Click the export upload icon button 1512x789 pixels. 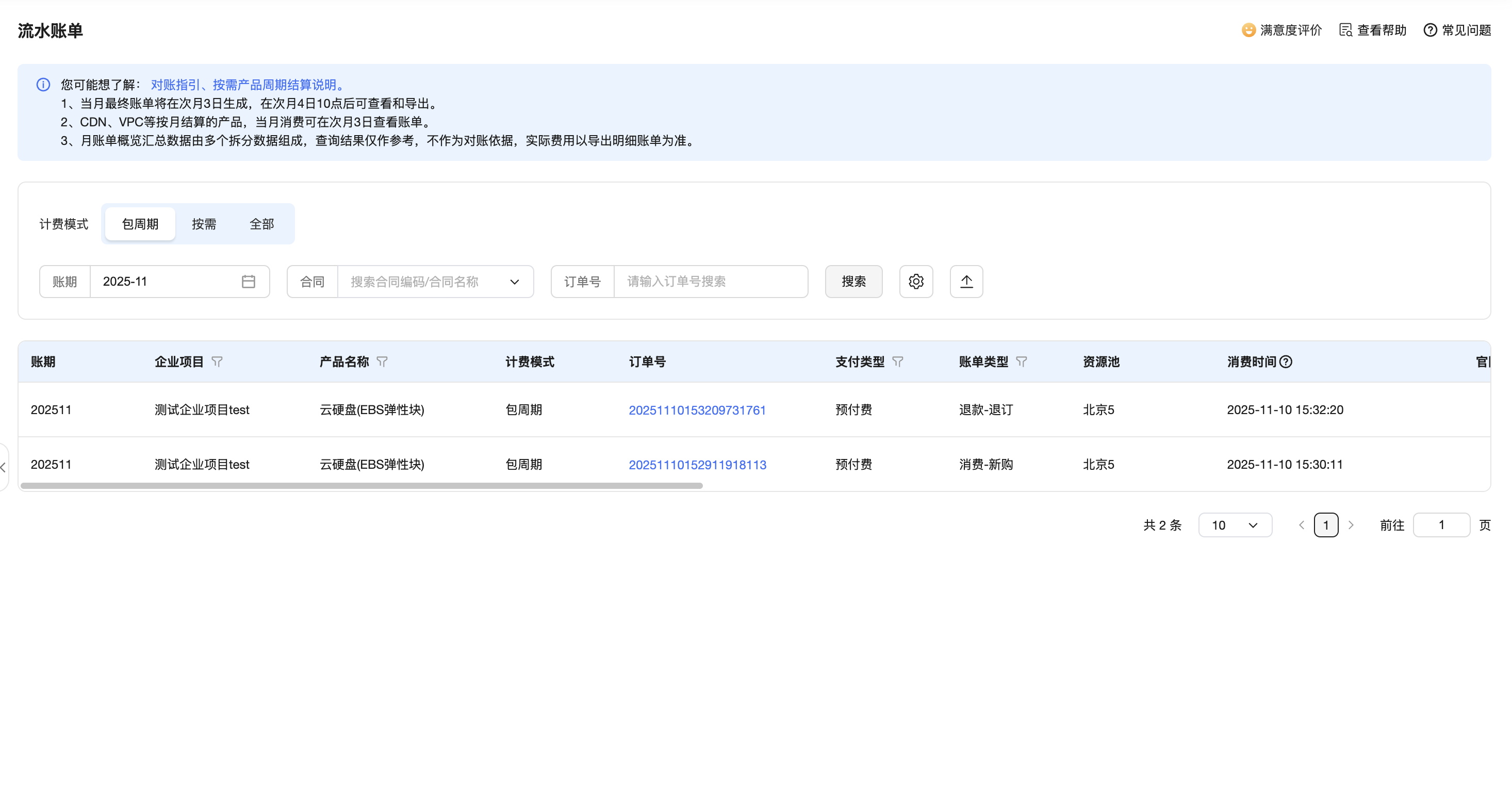coord(966,282)
